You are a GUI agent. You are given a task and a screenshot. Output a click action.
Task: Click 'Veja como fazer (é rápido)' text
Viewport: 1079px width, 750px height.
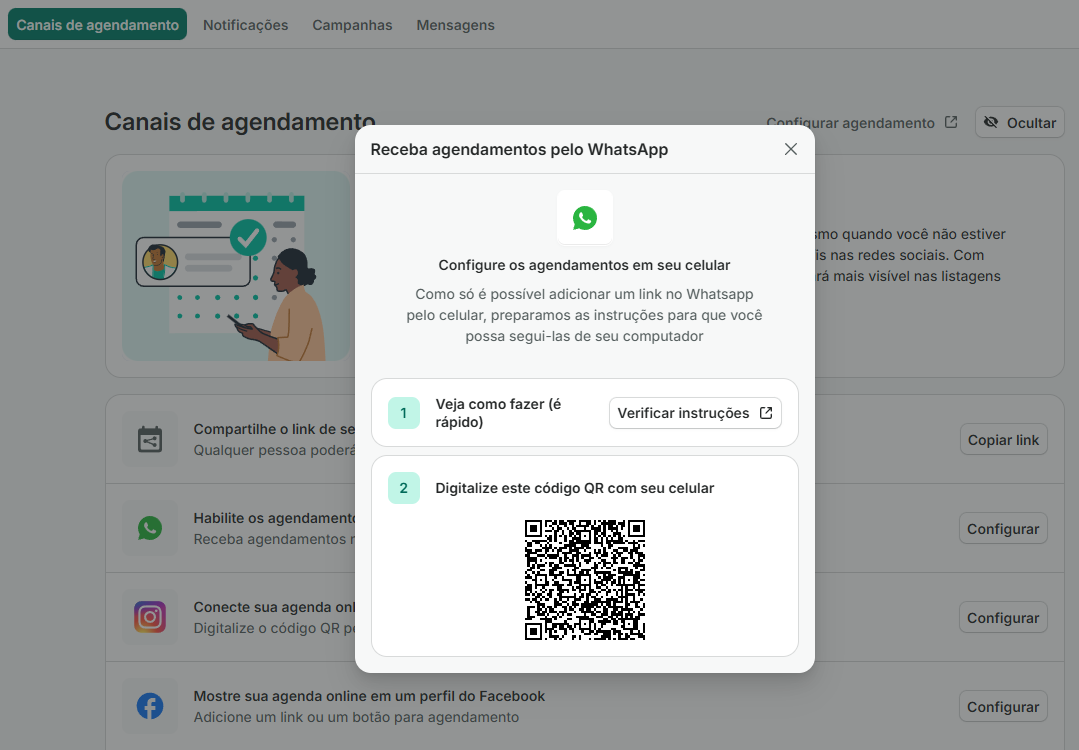point(498,413)
